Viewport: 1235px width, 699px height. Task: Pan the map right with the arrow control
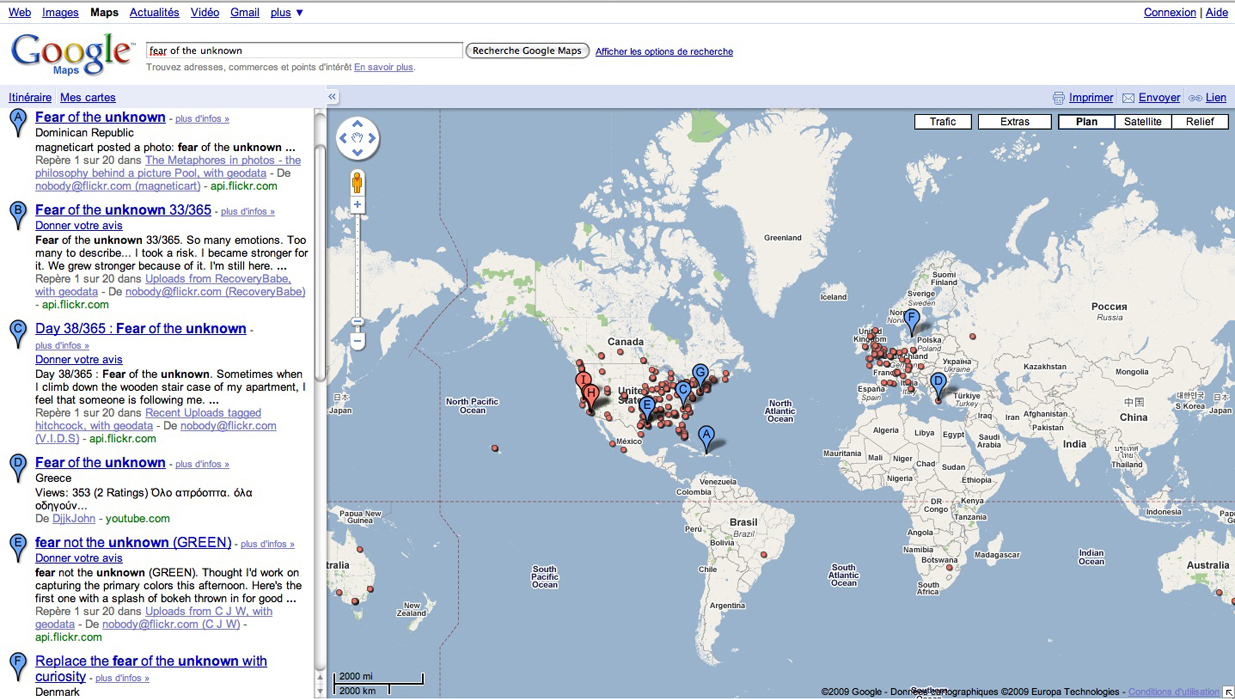371,140
